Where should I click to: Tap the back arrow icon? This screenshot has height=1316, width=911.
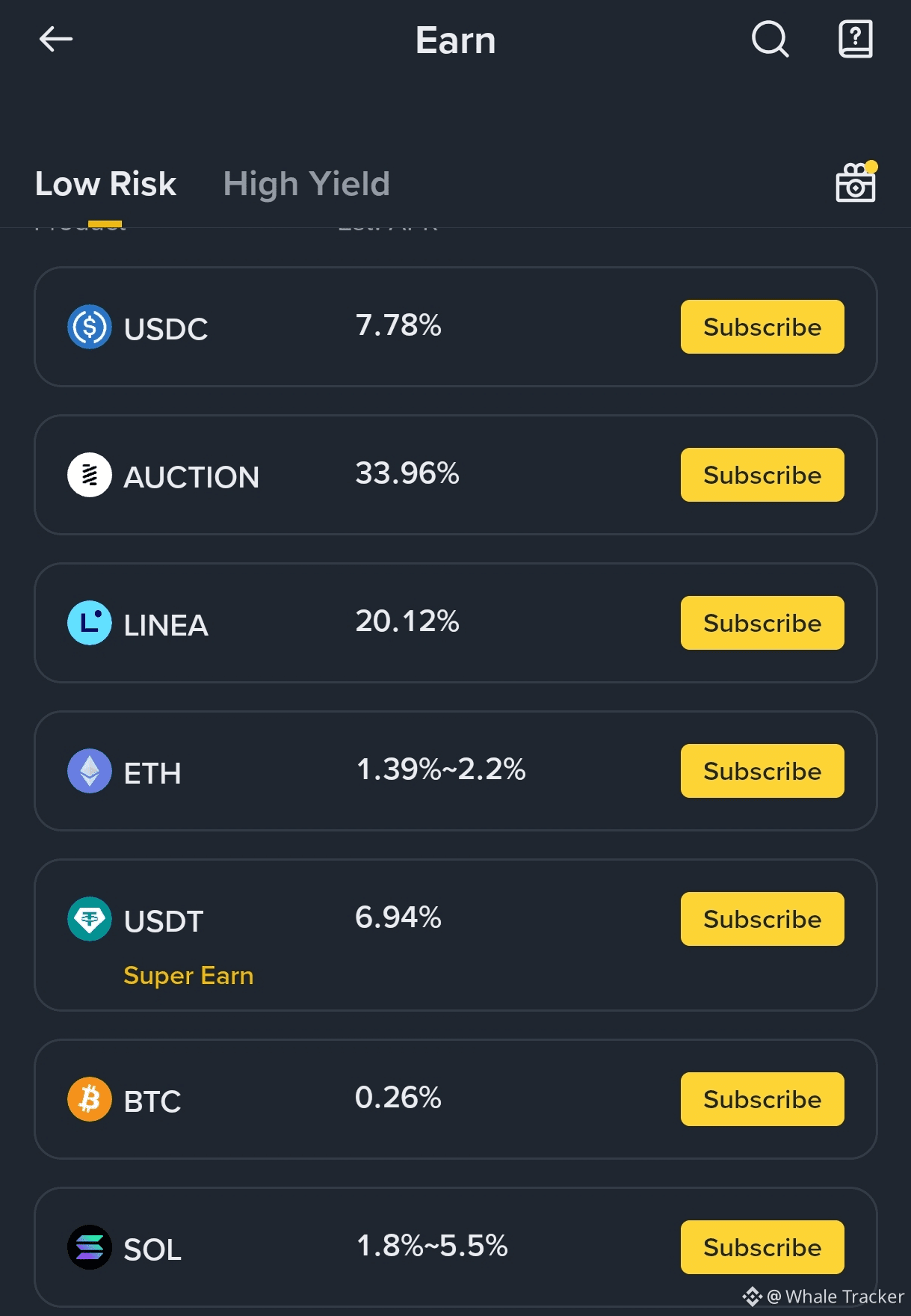coord(56,39)
